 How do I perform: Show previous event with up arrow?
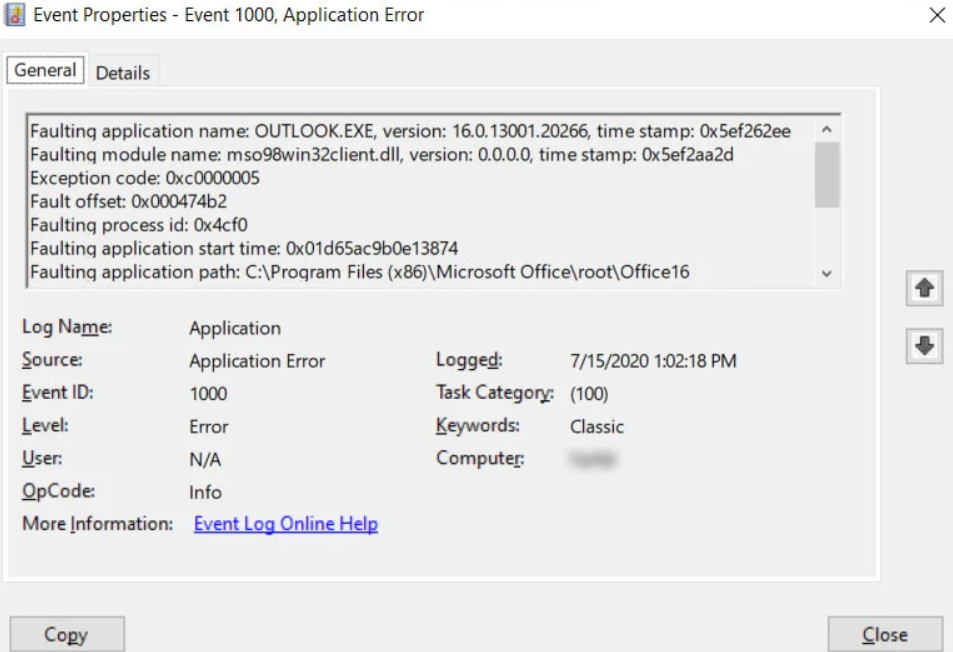pyautogui.click(x=924, y=288)
